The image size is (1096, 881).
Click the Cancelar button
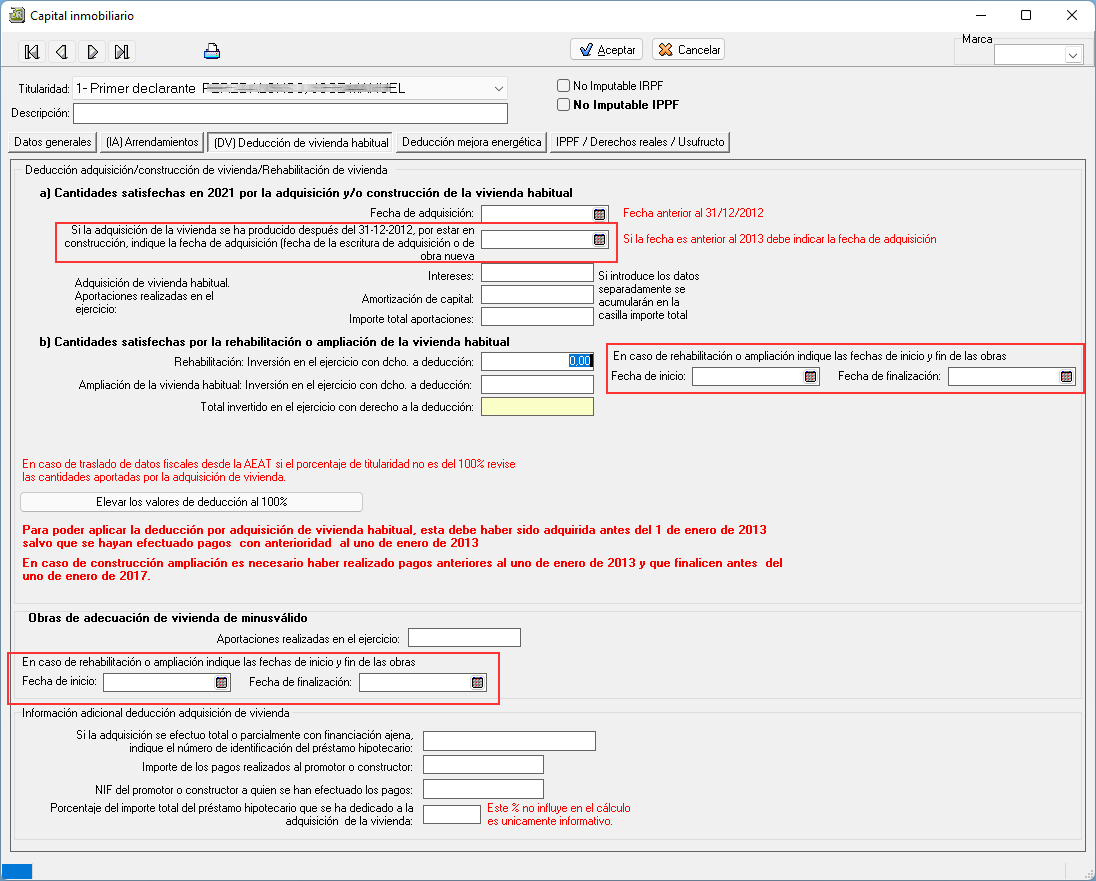coord(688,50)
